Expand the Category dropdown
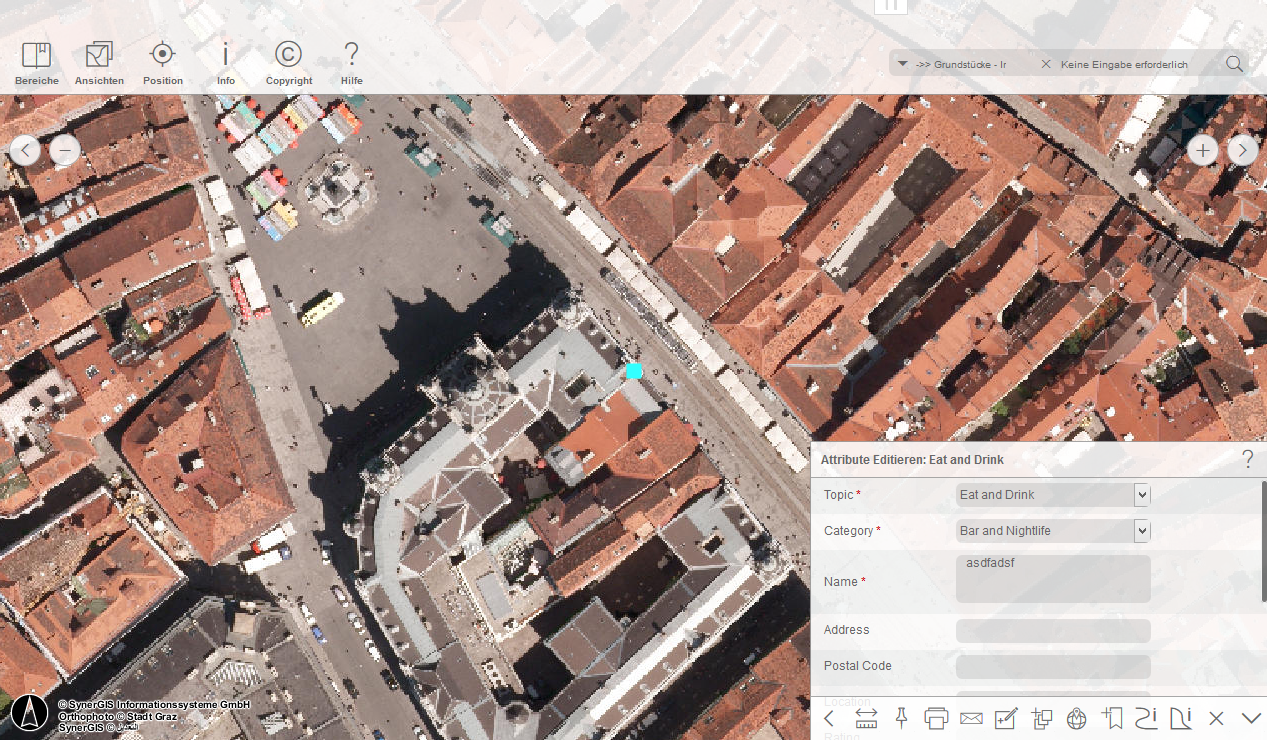Screen dimensions: 1267x740 (x=1141, y=531)
